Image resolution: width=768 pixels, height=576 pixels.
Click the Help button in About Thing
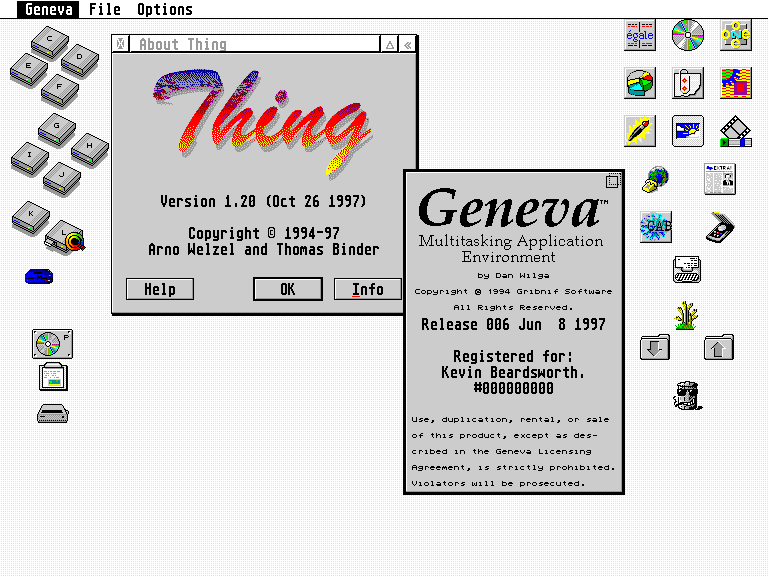160,289
